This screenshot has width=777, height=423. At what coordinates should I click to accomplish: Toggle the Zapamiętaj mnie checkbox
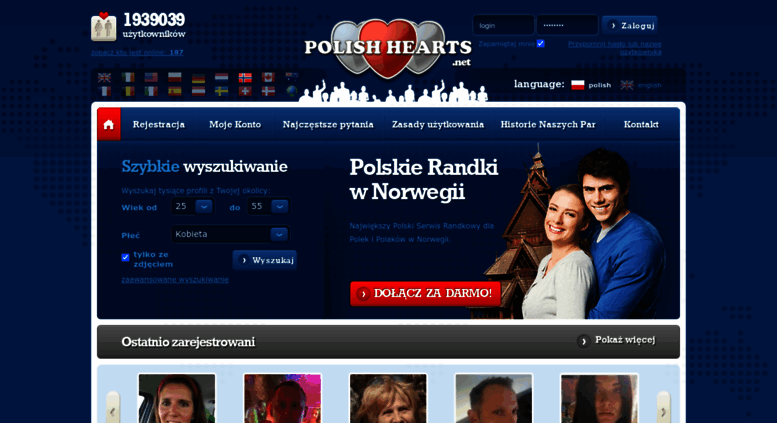[541, 44]
